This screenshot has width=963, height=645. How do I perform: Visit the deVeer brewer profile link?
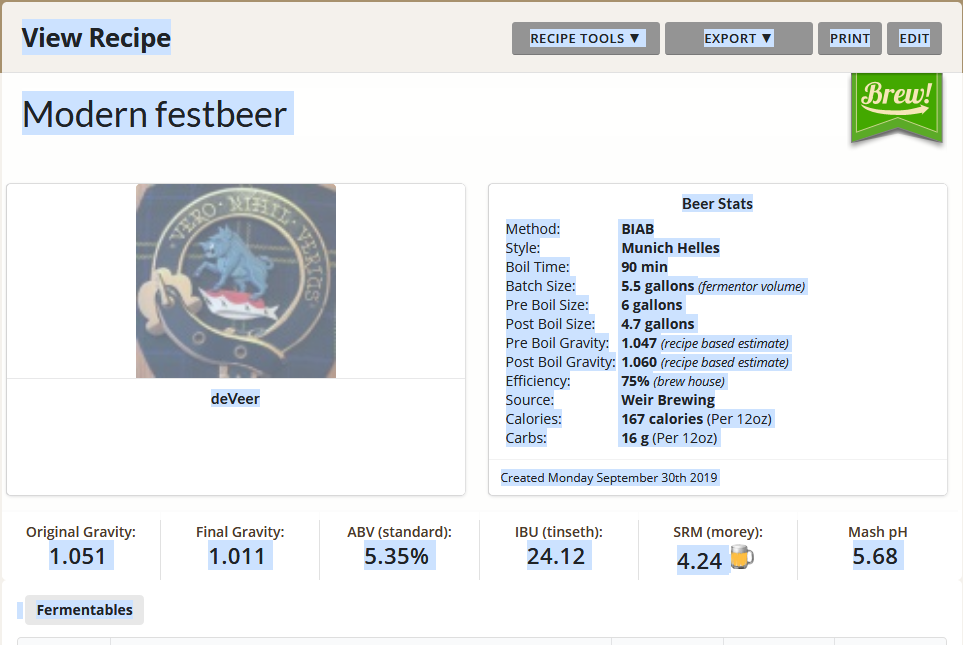click(x=235, y=399)
